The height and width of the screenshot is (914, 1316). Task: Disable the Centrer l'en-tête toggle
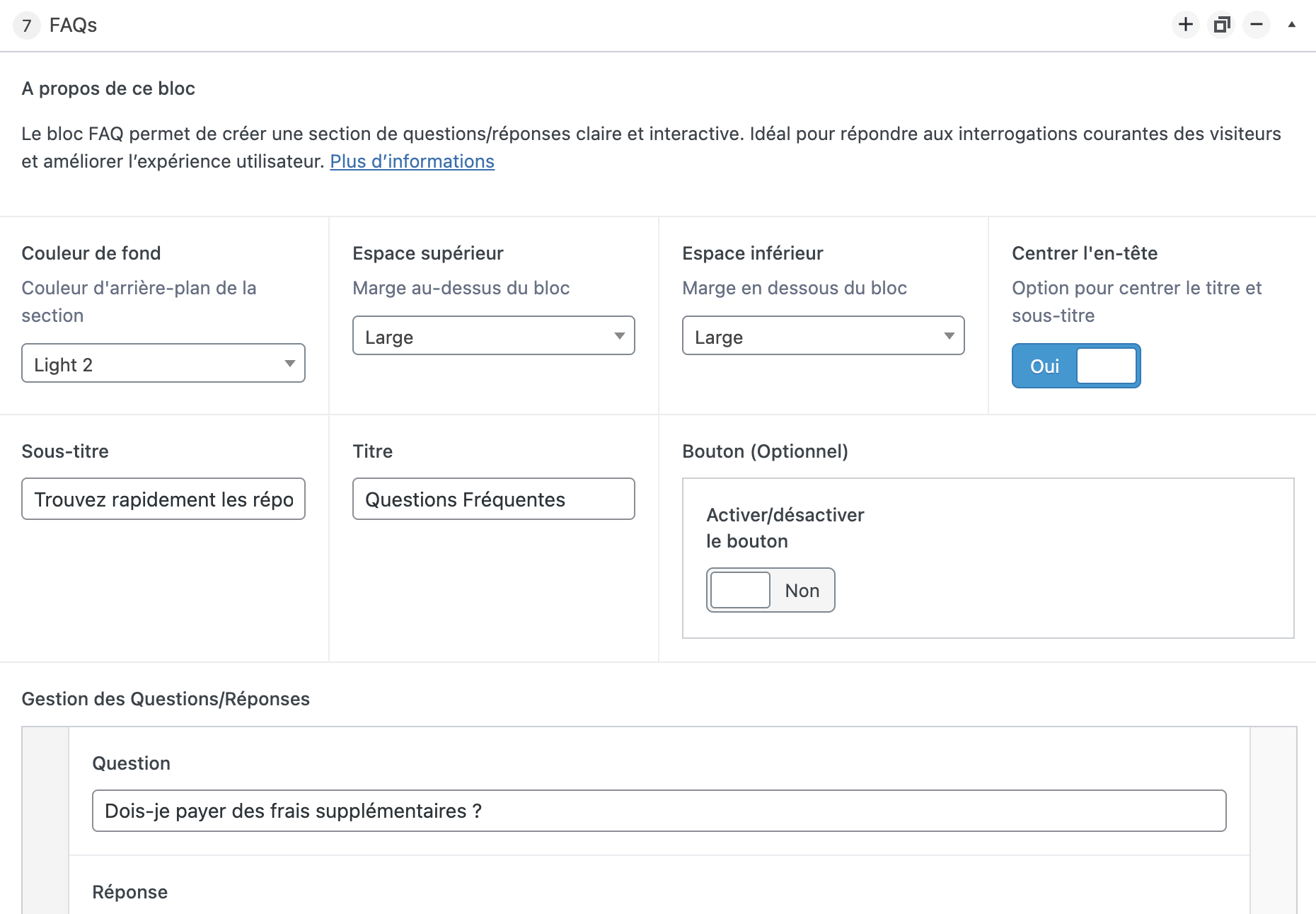1075,366
